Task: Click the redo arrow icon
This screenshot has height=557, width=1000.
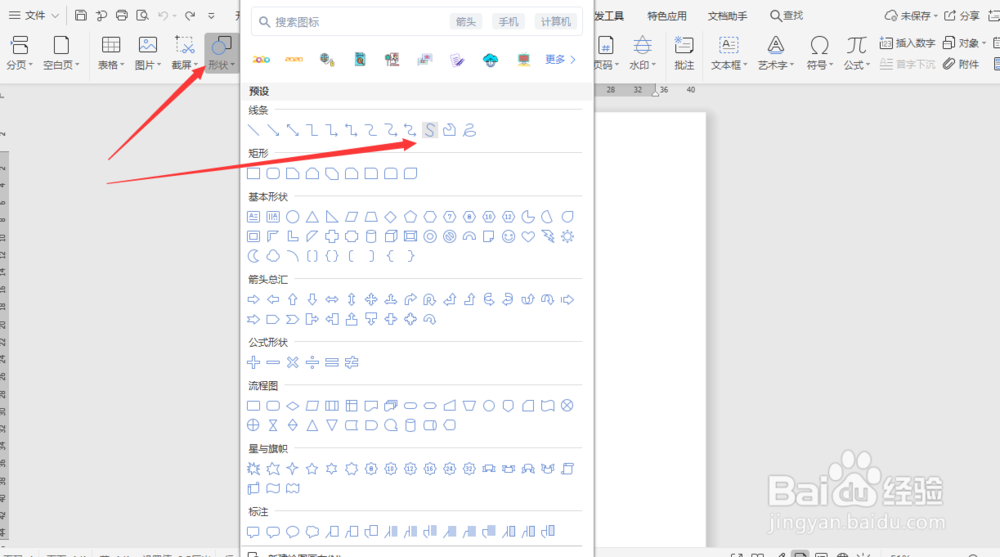Action: click(x=190, y=15)
